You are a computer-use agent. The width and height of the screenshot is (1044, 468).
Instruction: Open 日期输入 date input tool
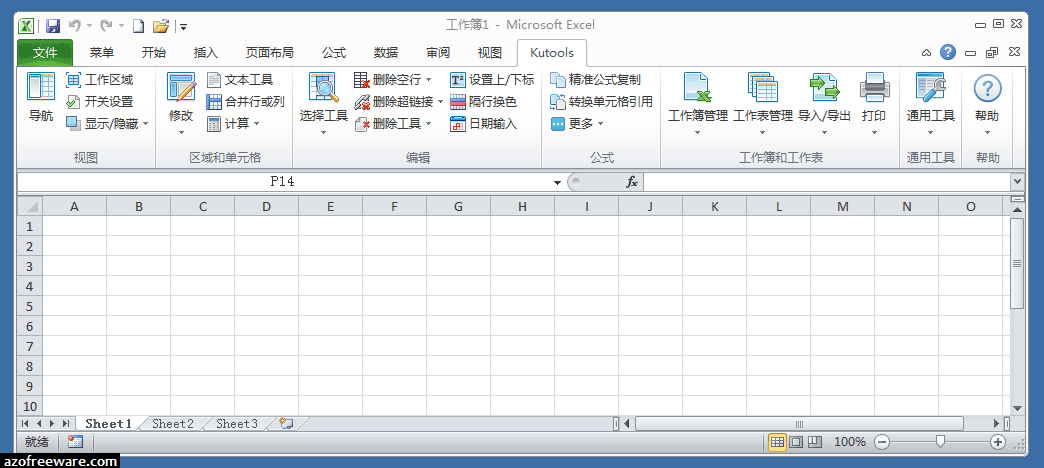click(483, 124)
